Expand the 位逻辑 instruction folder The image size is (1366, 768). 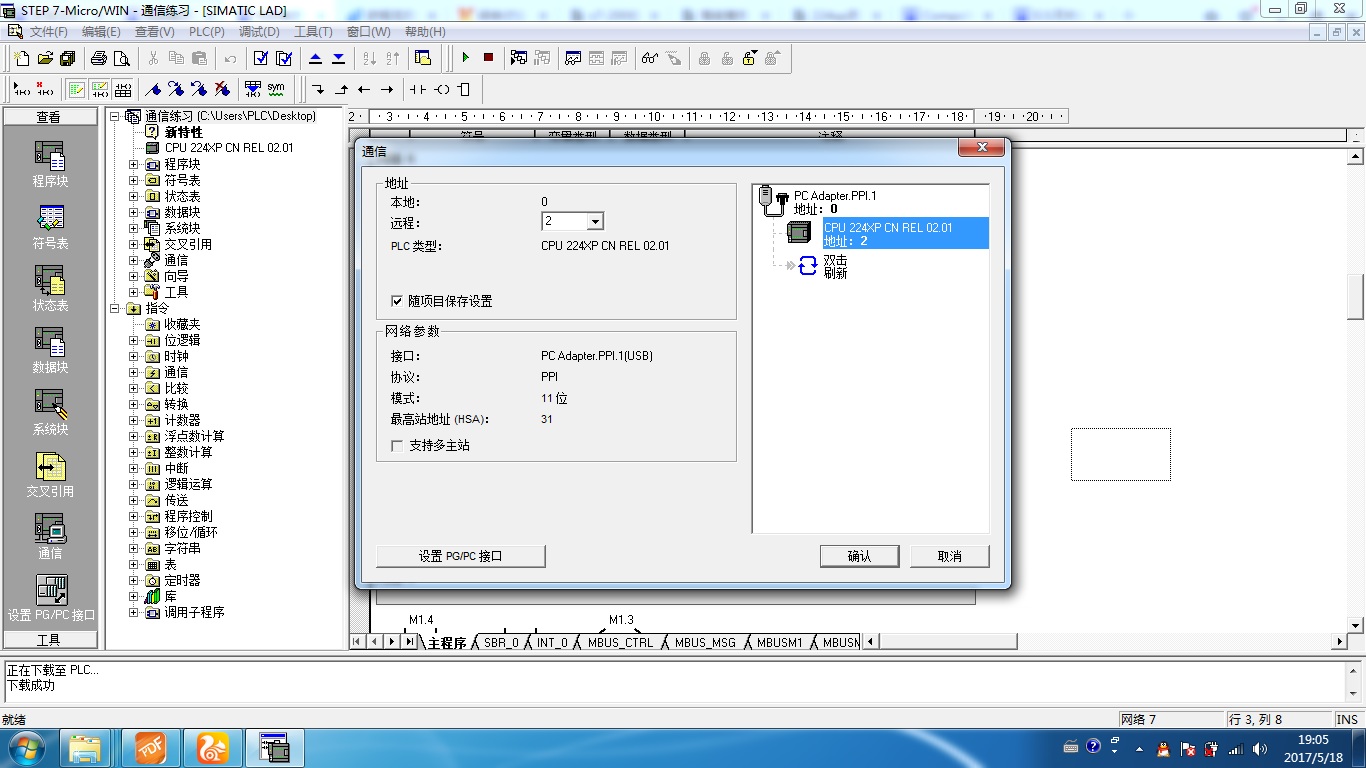coord(134,340)
